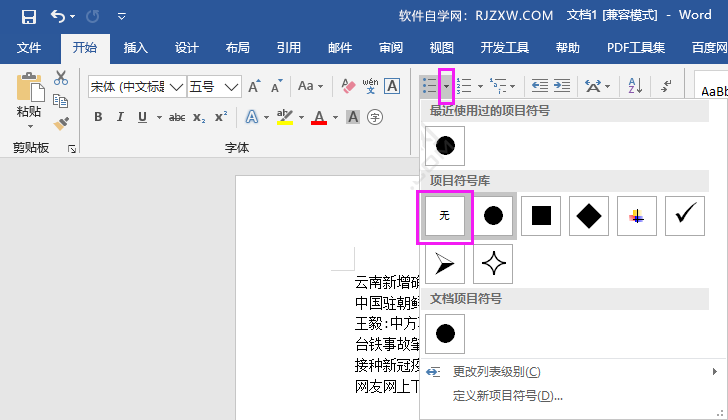Choose the arrowhead bullet
The image size is (728, 420).
(x=445, y=264)
